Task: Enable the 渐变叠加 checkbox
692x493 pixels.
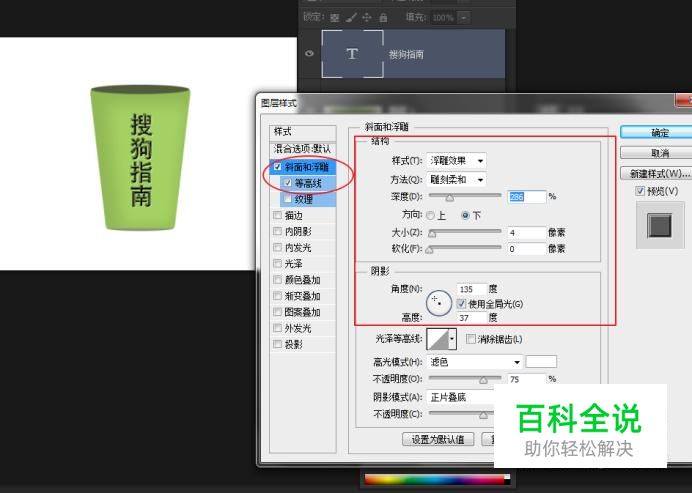Action: point(277,296)
